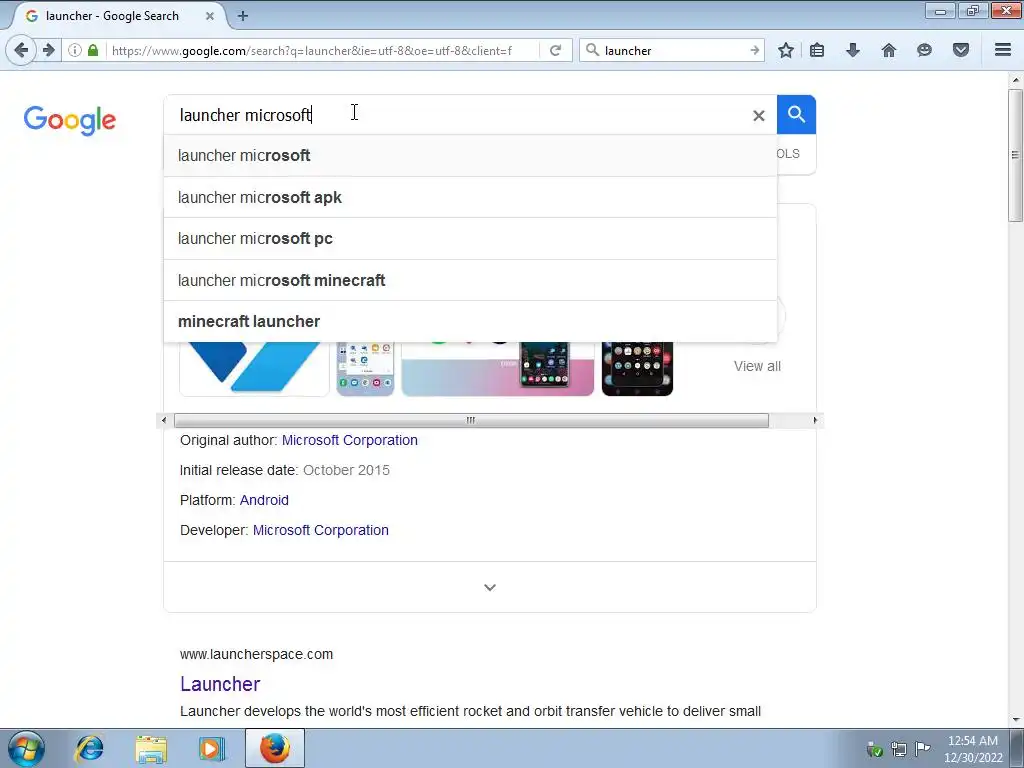
Task: Open the dark phone screenshot thumbnail
Action: click(x=637, y=369)
